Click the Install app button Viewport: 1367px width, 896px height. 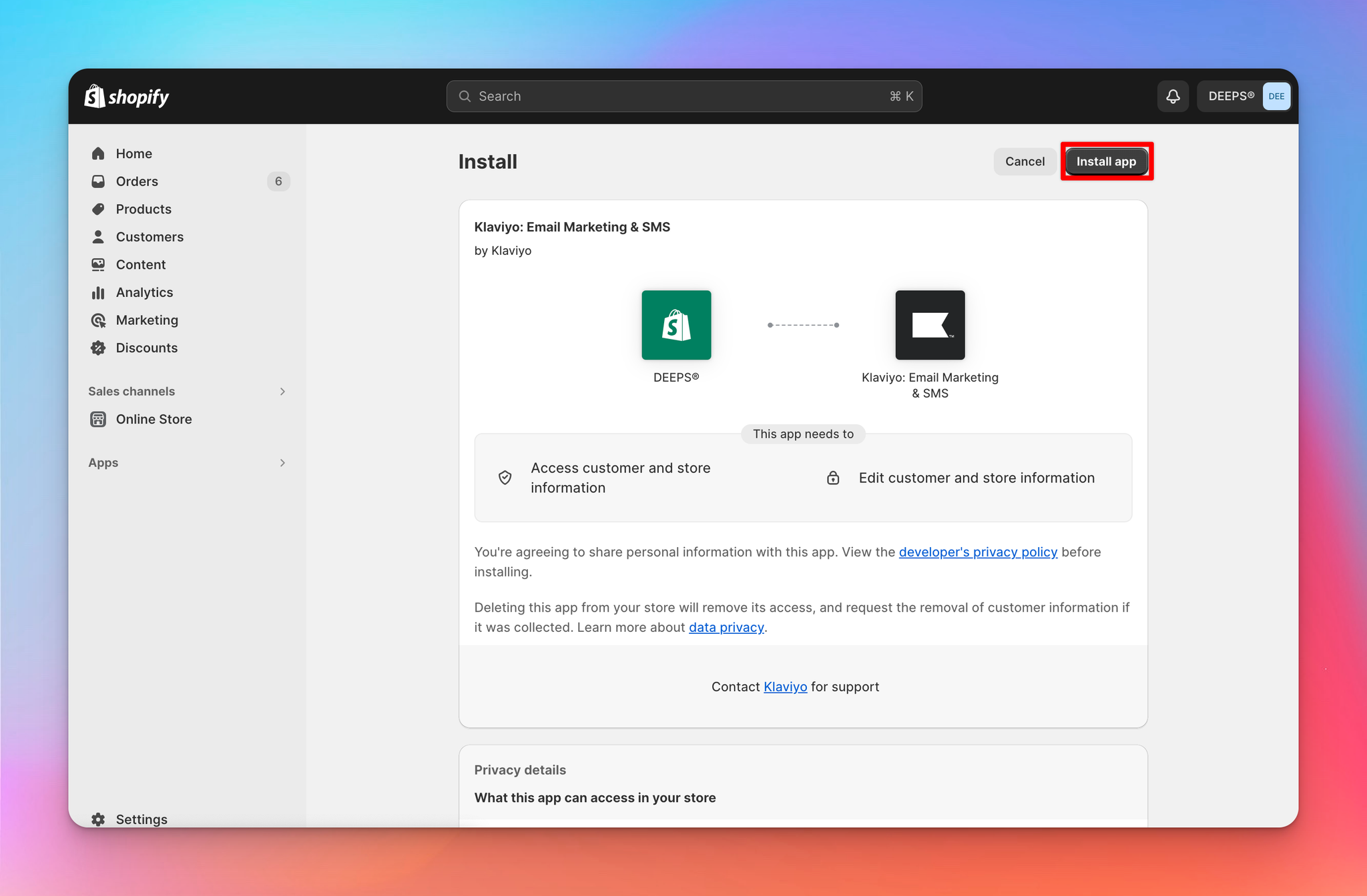point(1106,161)
